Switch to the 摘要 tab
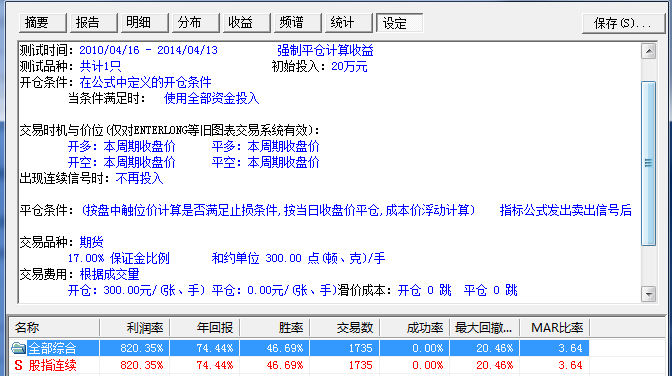Screen dimensions: 672x376 (42, 23)
